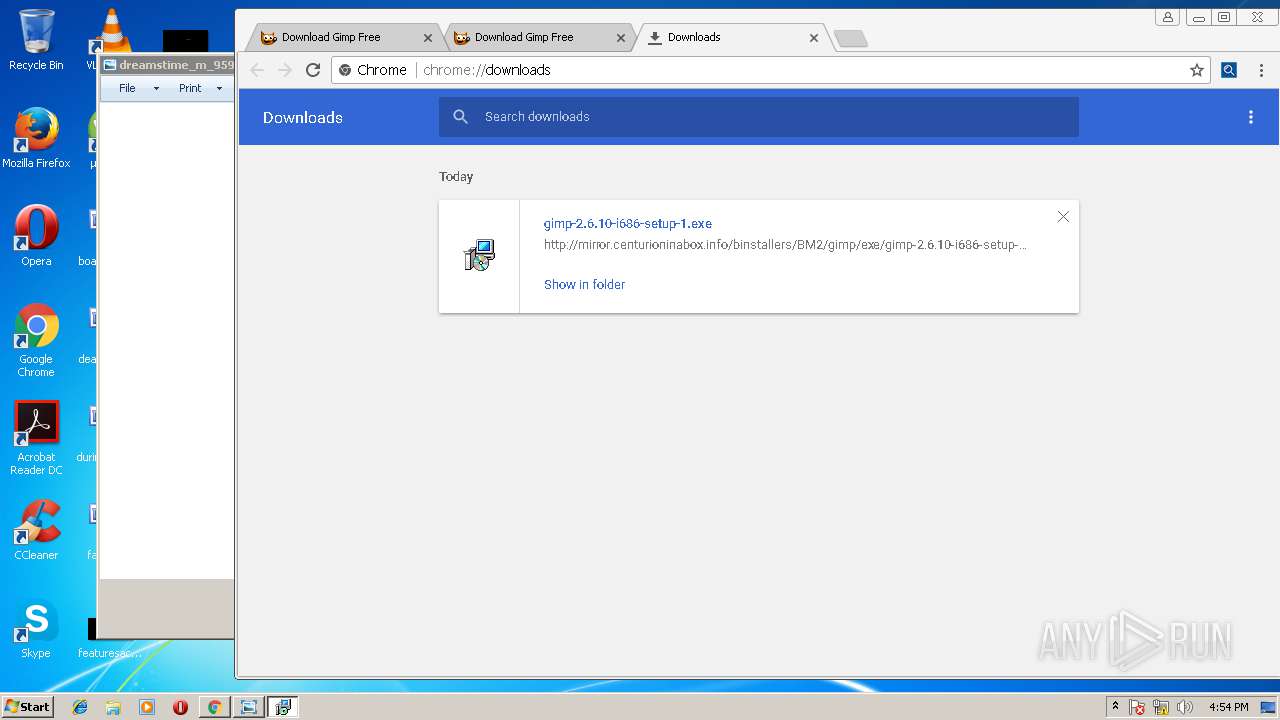The image size is (1280, 720).
Task: Open Action Center flag tray icon
Action: tap(1138, 707)
